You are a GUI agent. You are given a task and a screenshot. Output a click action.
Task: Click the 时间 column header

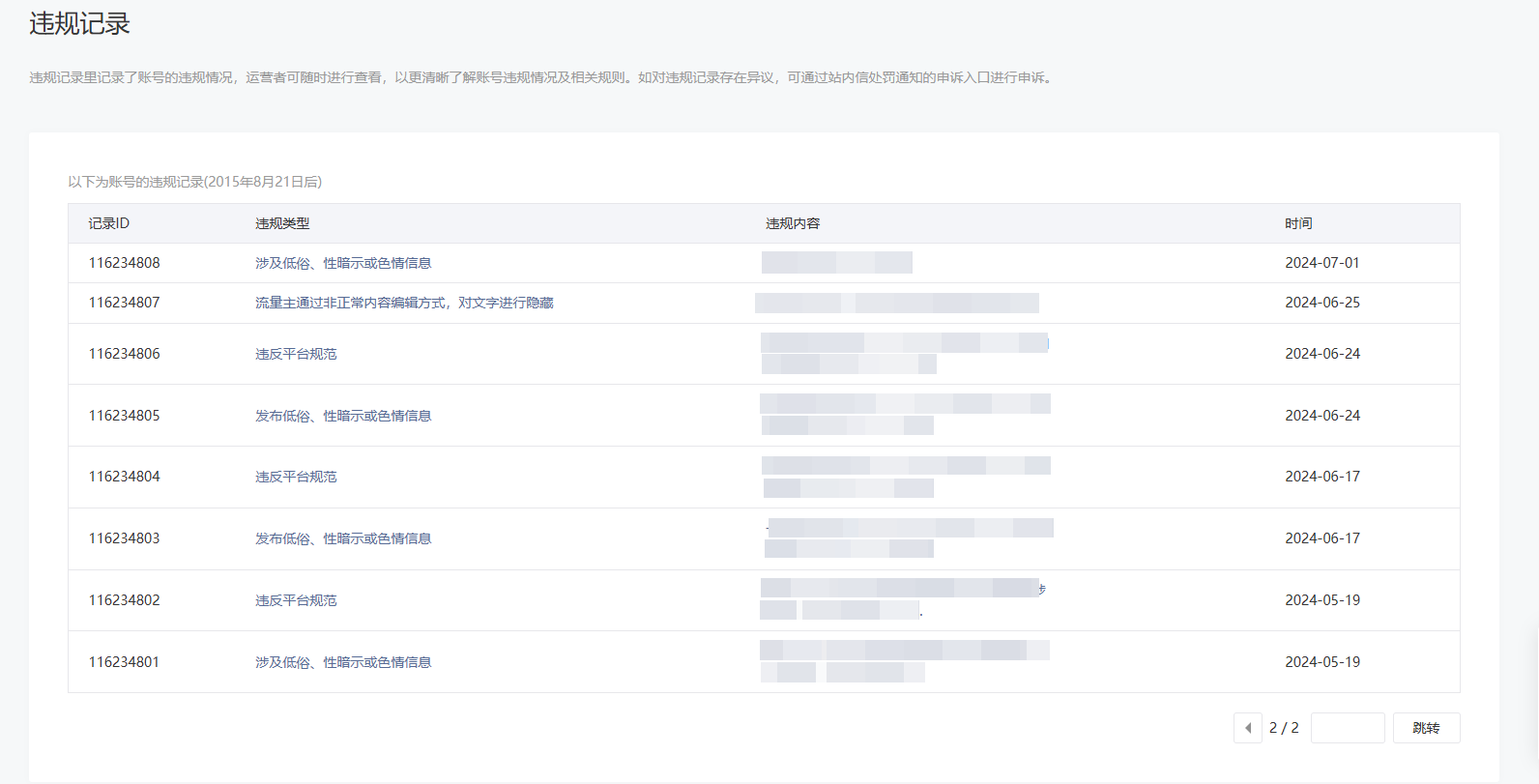pyautogui.click(x=1298, y=223)
